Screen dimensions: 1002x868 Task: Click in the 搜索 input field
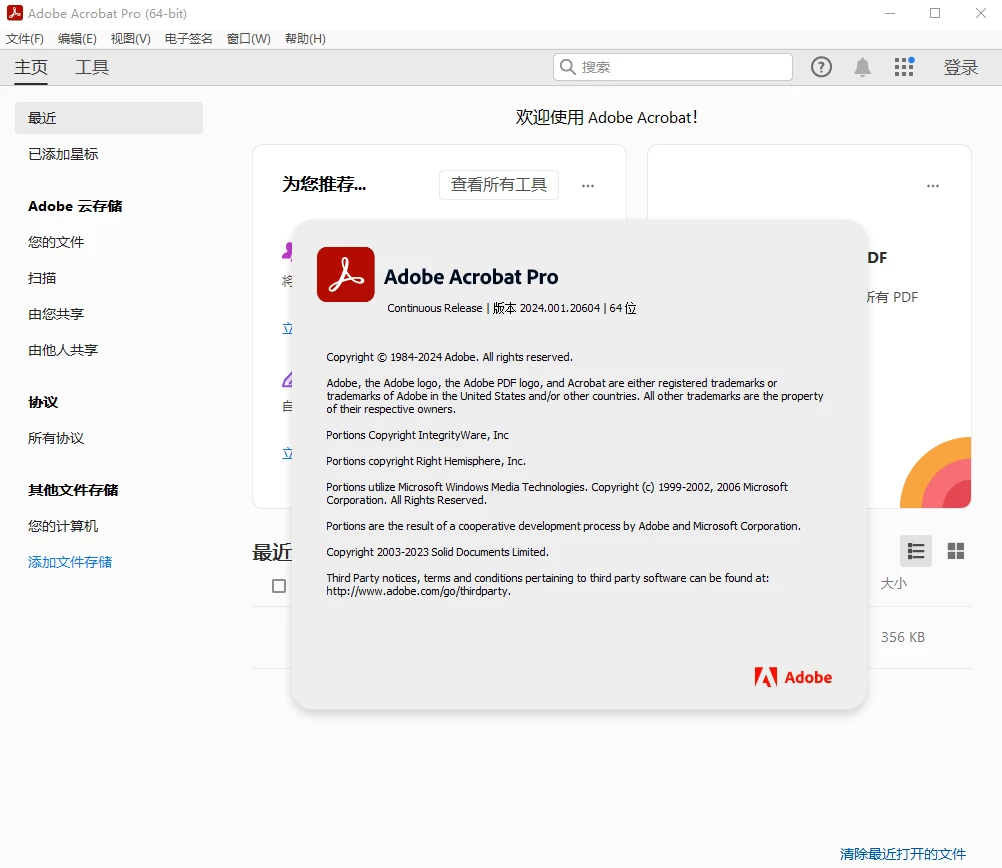(673, 66)
